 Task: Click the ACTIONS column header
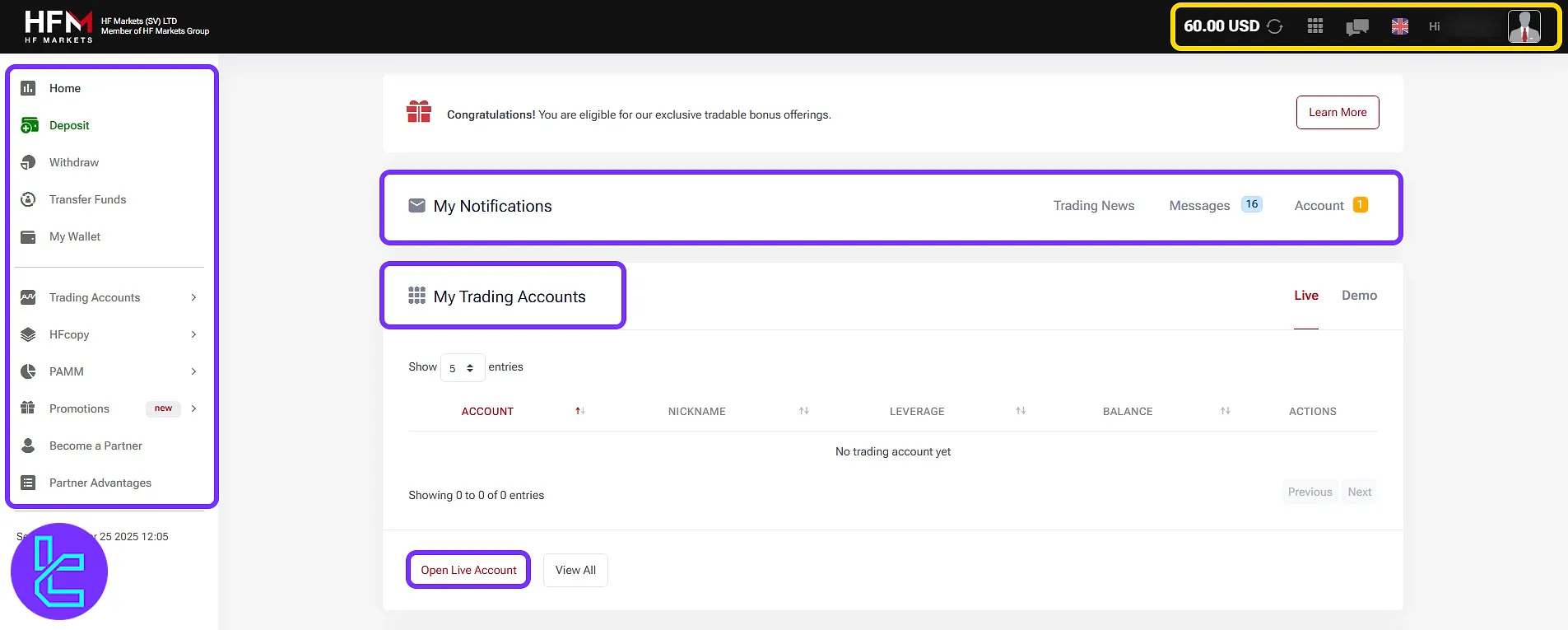tap(1313, 411)
